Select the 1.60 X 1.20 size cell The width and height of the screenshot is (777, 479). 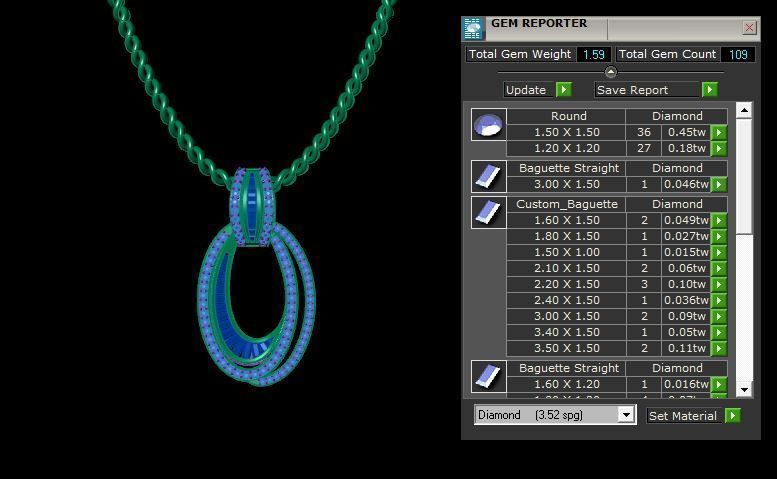tap(566, 384)
